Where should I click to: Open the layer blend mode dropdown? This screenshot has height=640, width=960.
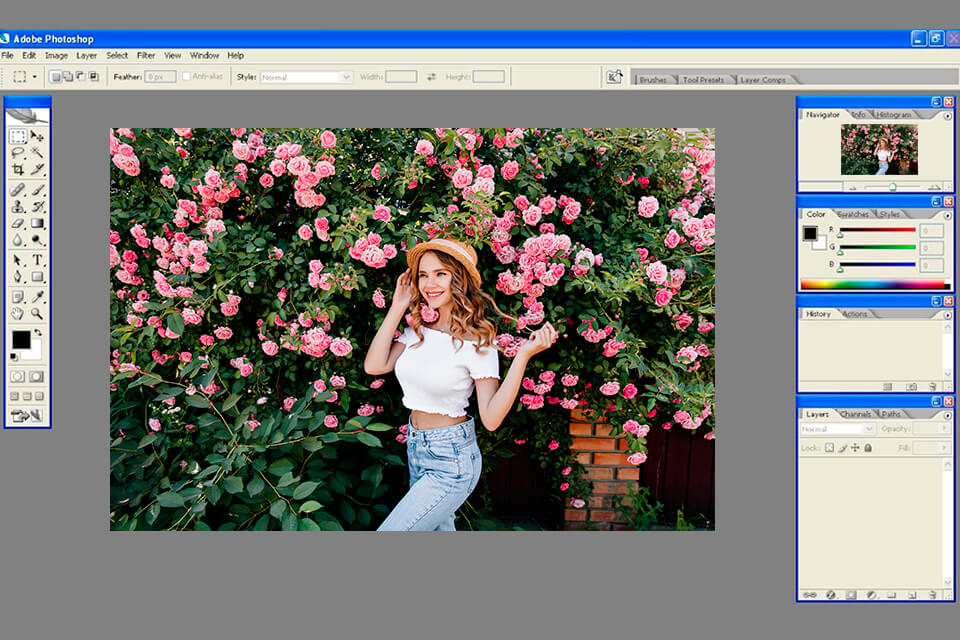click(838, 429)
